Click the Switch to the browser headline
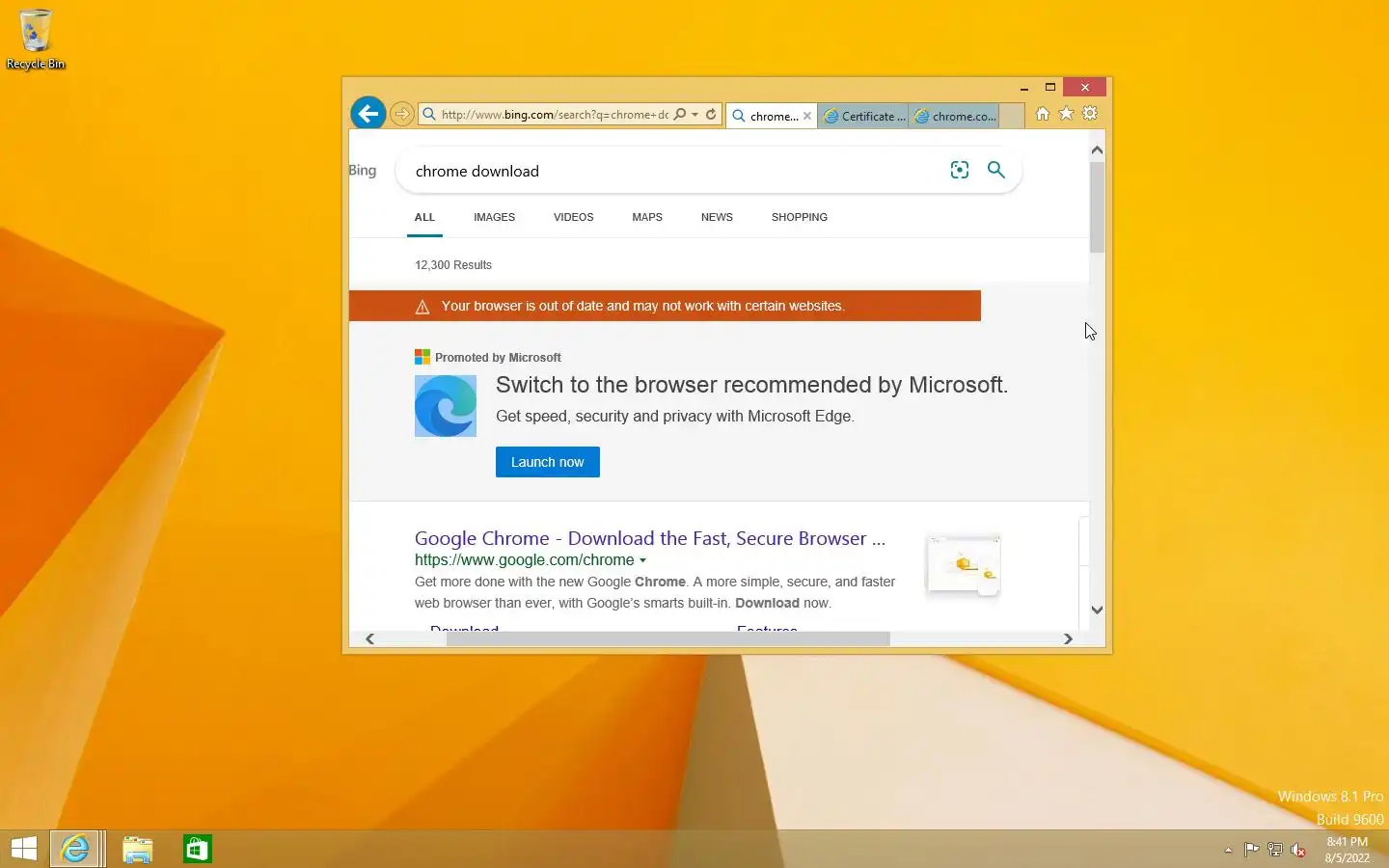 (x=751, y=385)
